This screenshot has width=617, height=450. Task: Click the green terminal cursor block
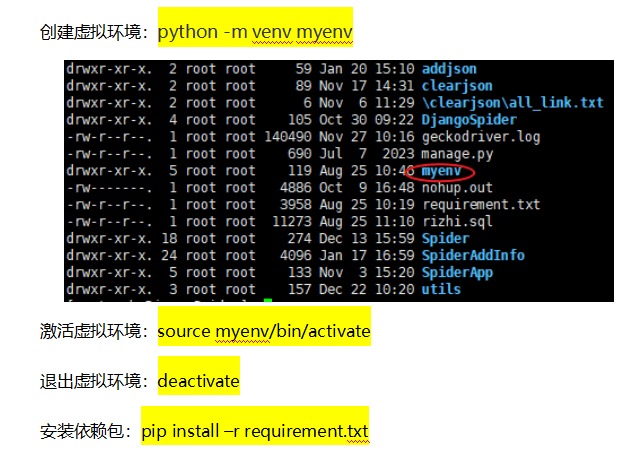click(x=268, y=300)
